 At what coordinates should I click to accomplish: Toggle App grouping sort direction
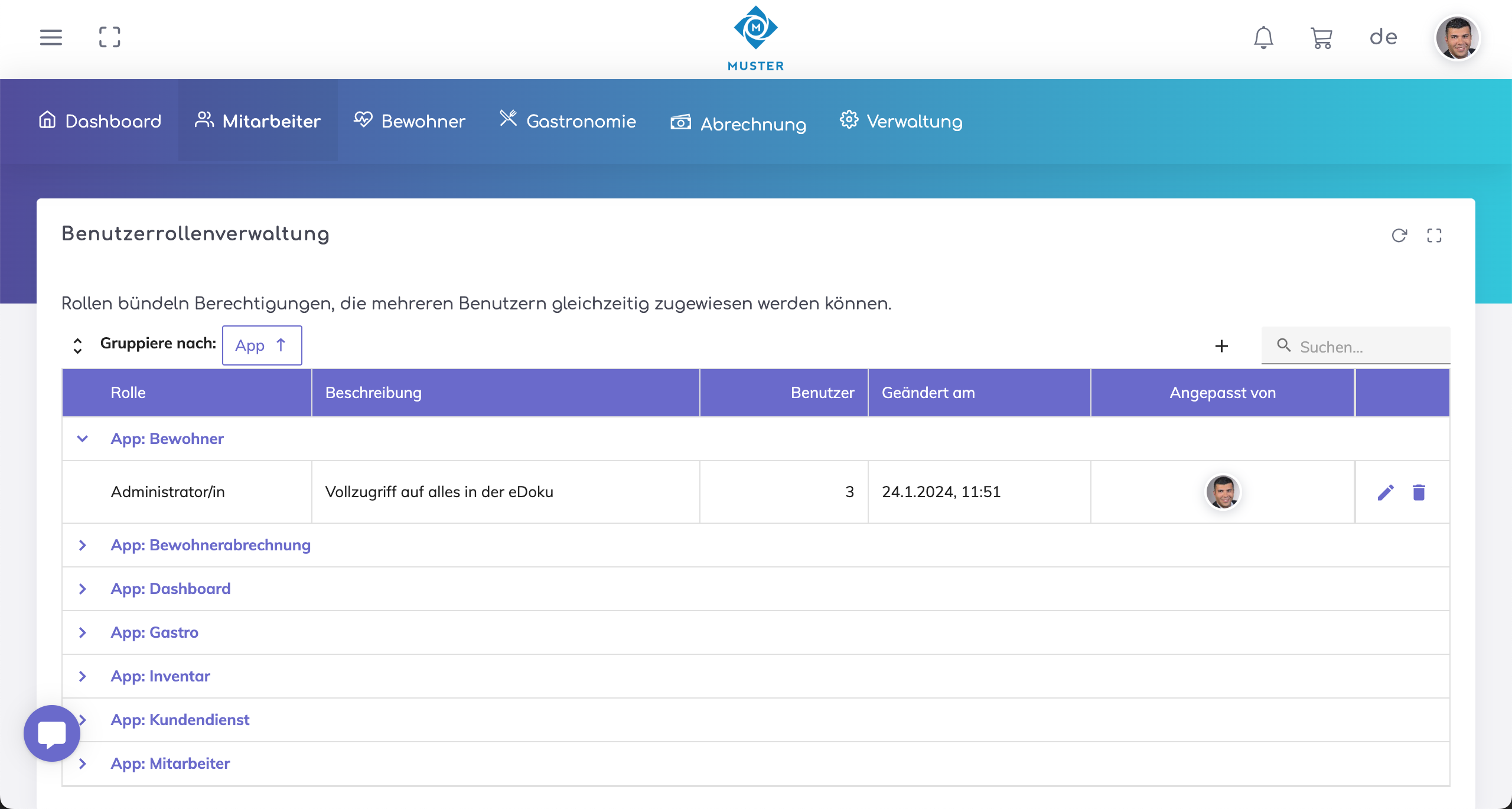click(x=281, y=345)
